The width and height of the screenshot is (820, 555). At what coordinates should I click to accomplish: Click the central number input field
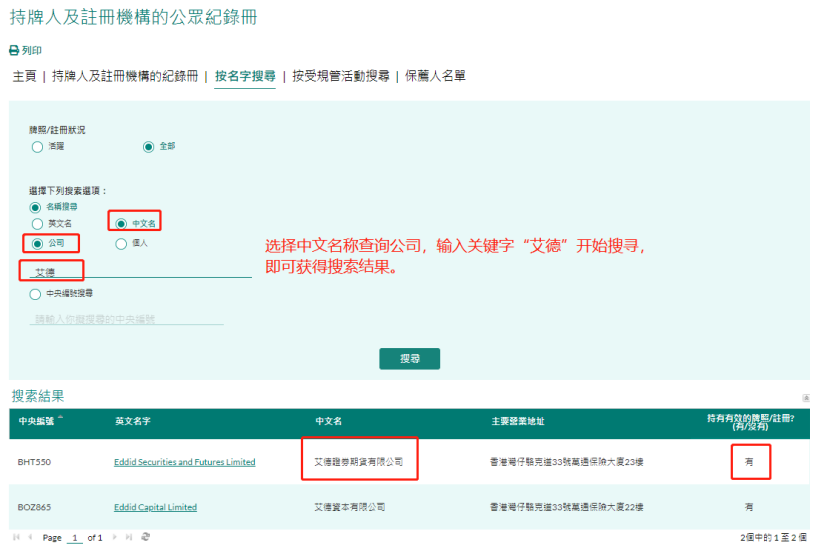tap(127, 319)
